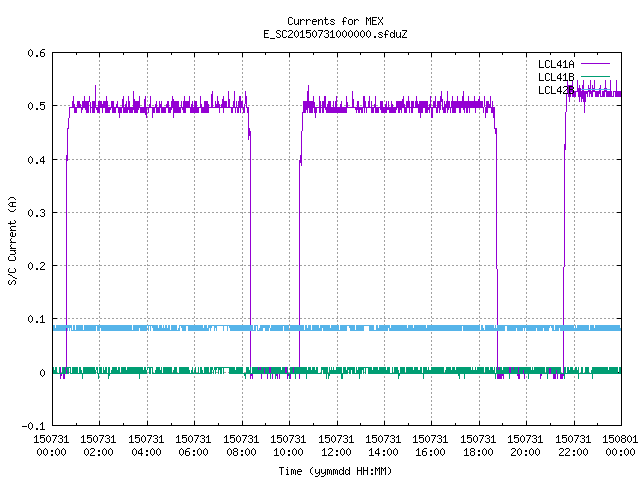Click the 0 y-axis tick label
The height and width of the screenshot is (480, 640).
click(x=42, y=373)
